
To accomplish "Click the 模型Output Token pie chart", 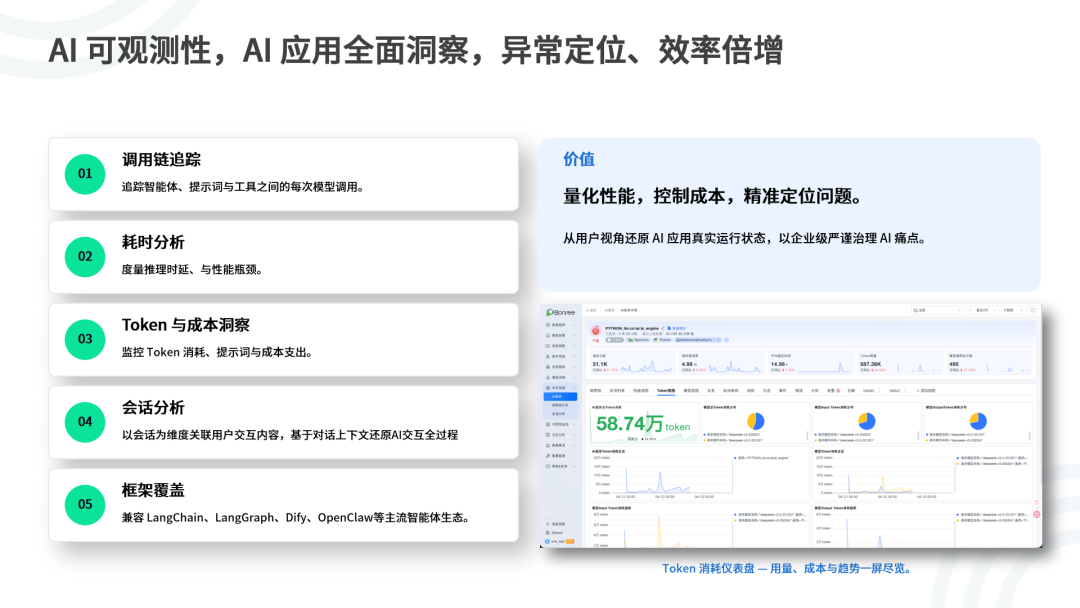I will pyautogui.click(x=978, y=421).
